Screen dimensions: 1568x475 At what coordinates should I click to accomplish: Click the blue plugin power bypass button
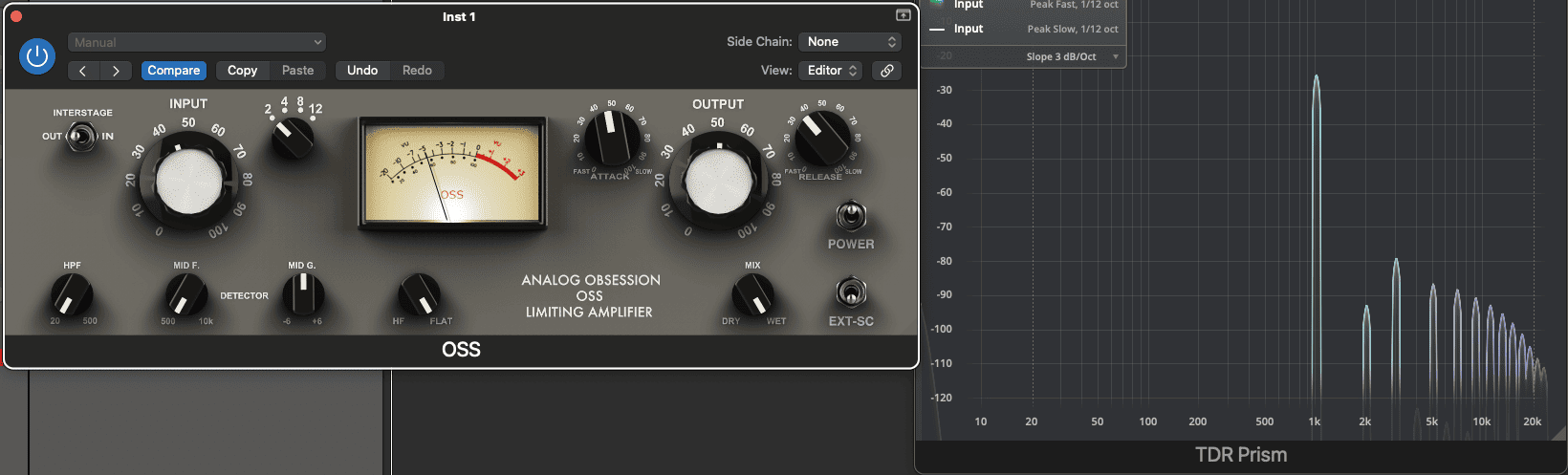click(37, 56)
